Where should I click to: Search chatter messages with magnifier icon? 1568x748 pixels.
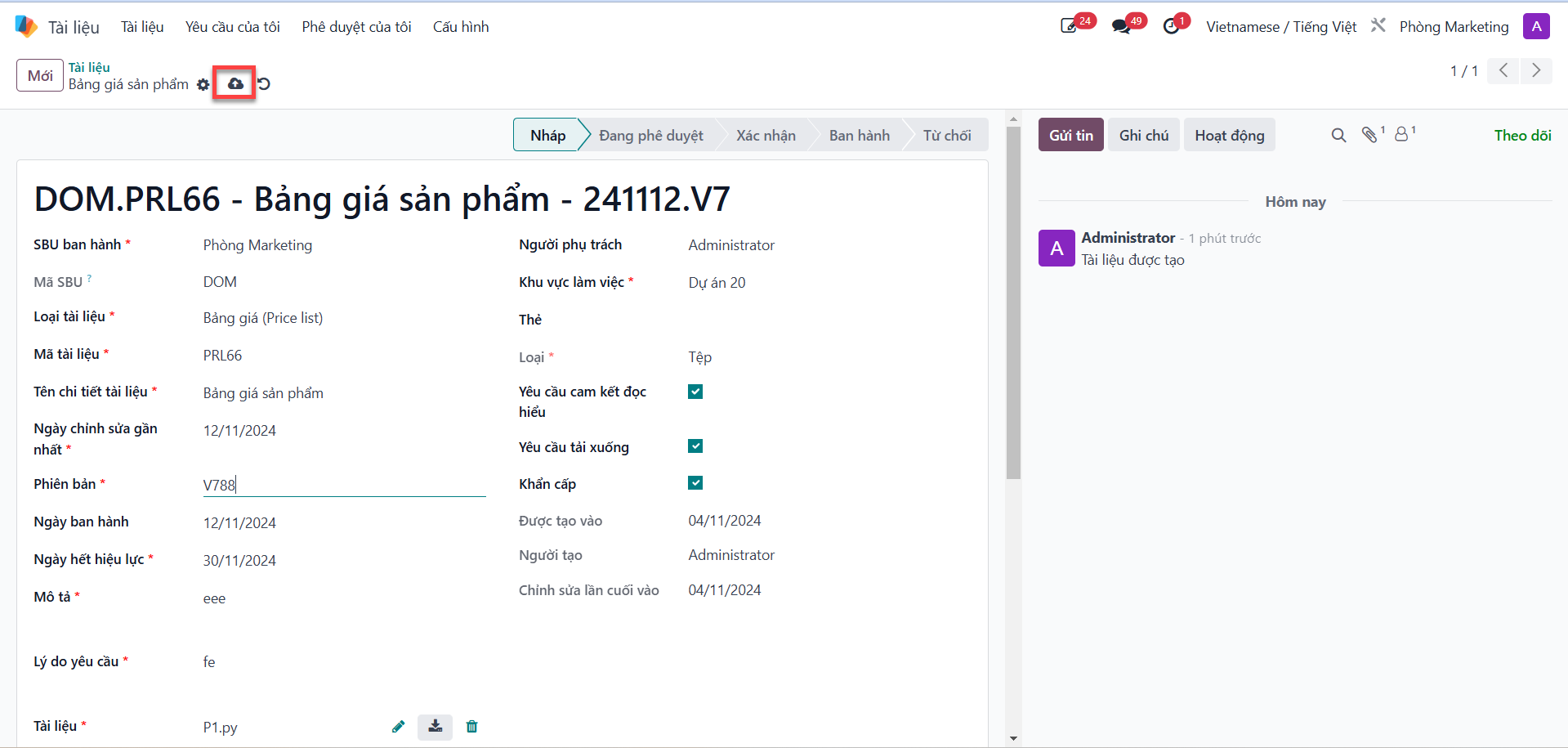coord(1338,135)
